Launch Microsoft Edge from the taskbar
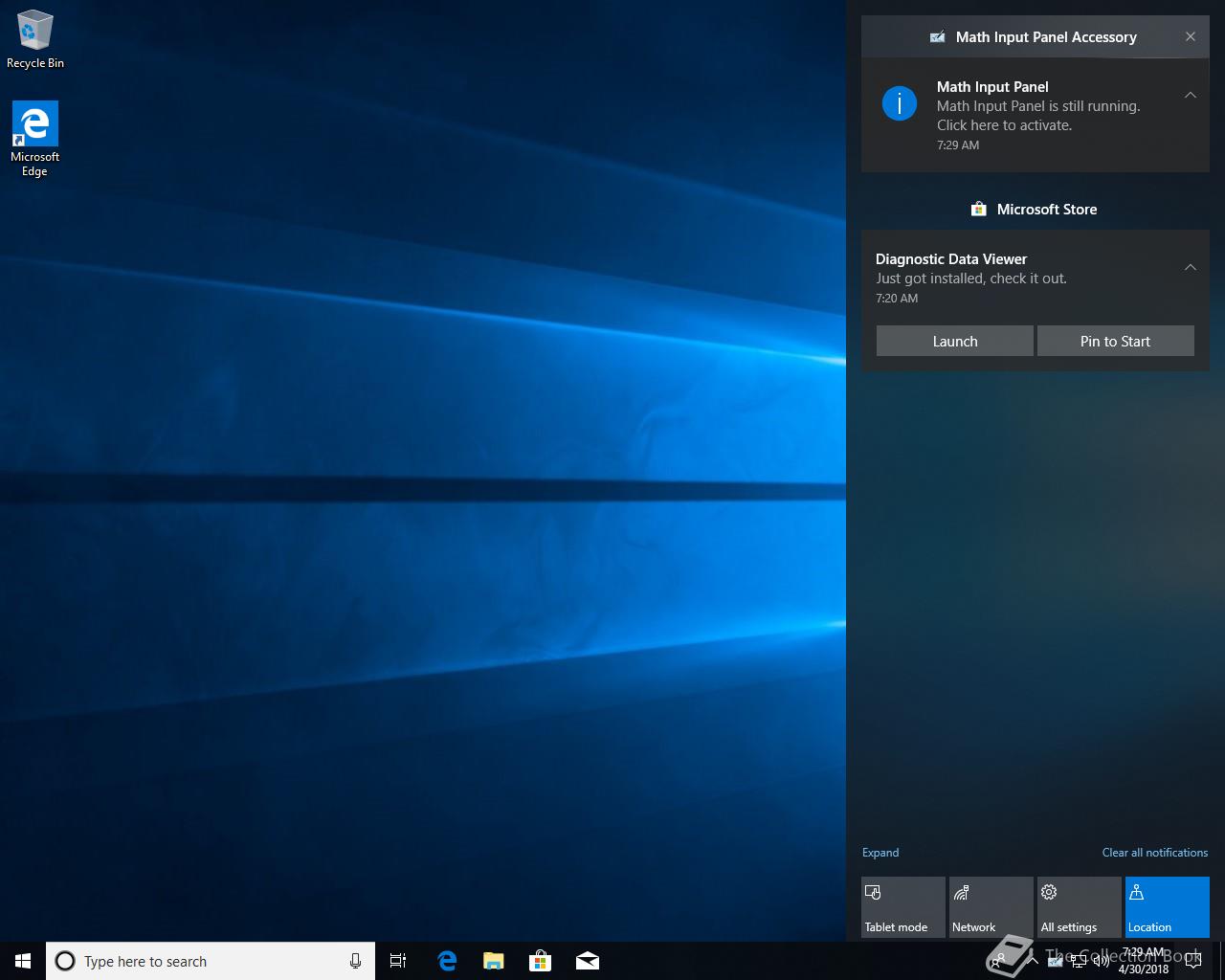 [x=447, y=961]
